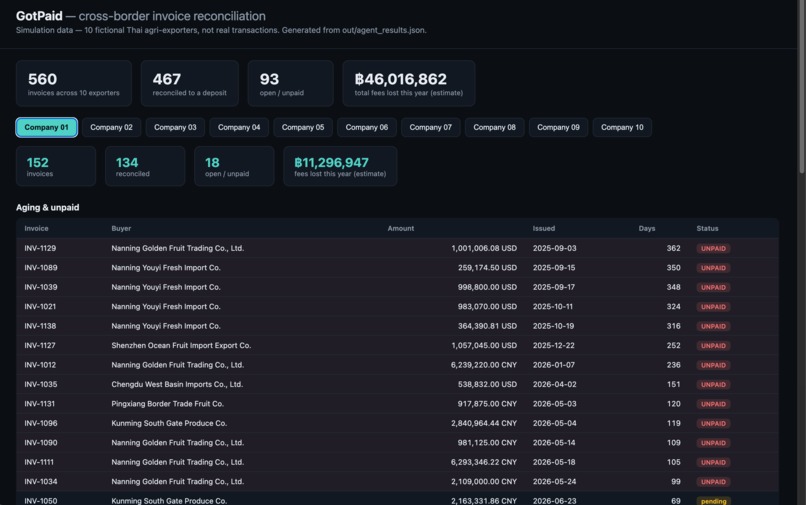Click the 152 invoices company card

click(56, 166)
